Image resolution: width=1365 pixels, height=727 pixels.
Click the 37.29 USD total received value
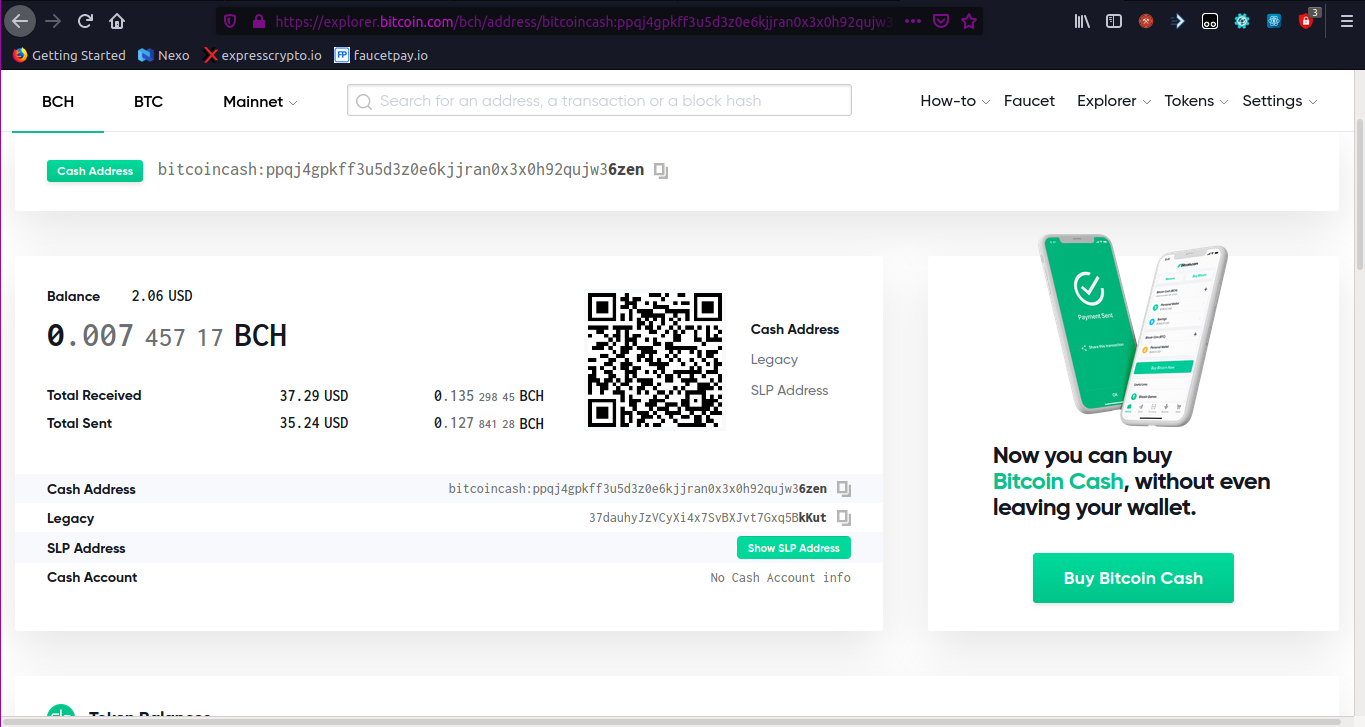click(314, 395)
